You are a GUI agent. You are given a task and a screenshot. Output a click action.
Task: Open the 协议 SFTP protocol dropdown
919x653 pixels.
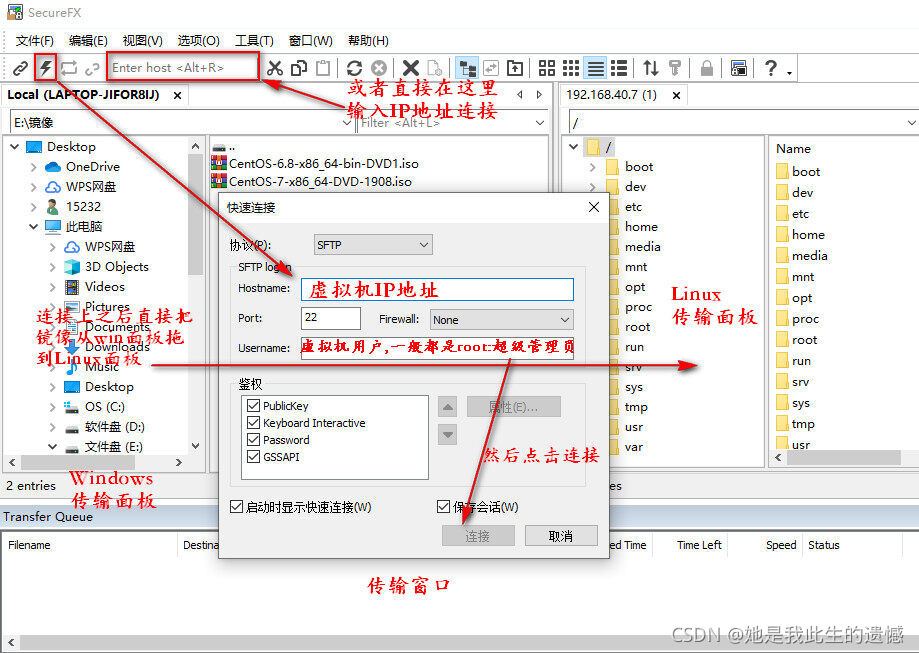point(373,245)
